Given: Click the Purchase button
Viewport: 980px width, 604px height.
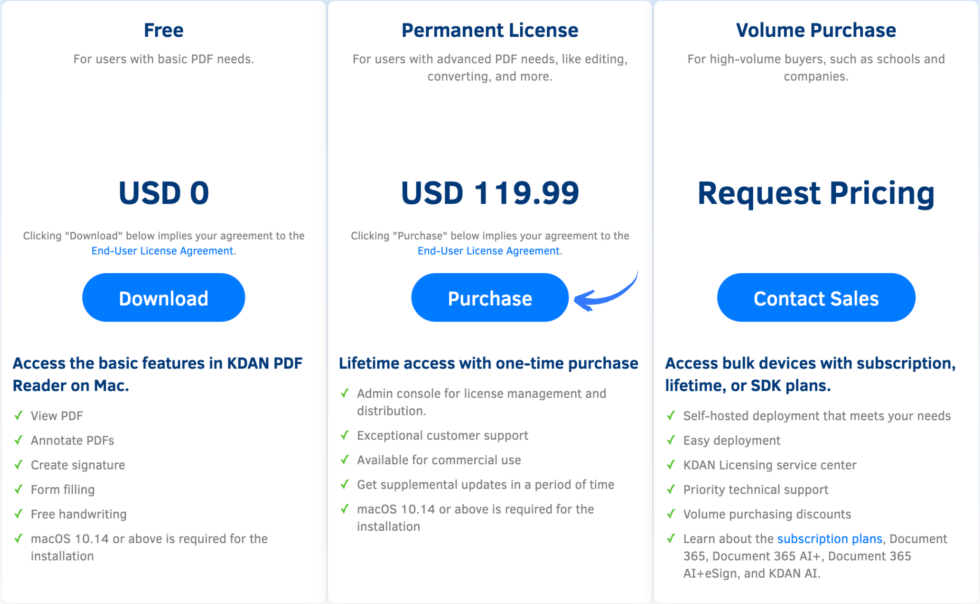Looking at the screenshot, I should 489,297.
